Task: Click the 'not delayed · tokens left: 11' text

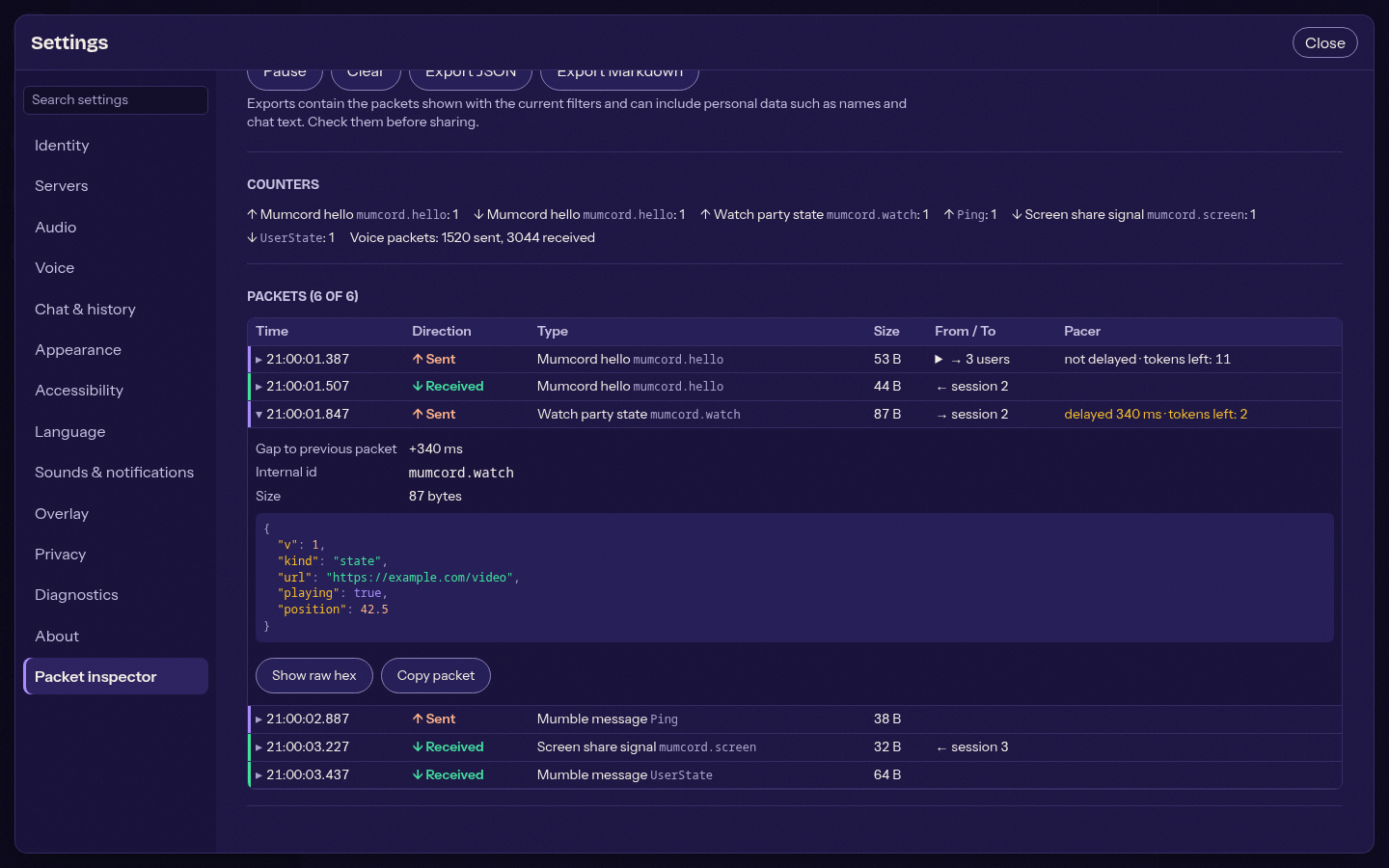Action: [1148, 359]
